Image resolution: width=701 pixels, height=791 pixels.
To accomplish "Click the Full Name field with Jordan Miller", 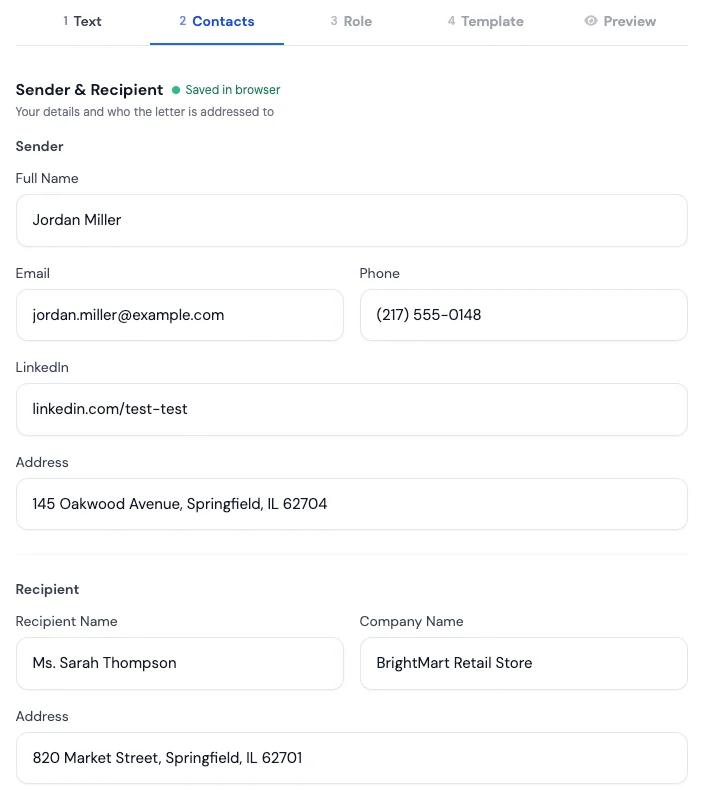I will pyautogui.click(x=352, y=220).
